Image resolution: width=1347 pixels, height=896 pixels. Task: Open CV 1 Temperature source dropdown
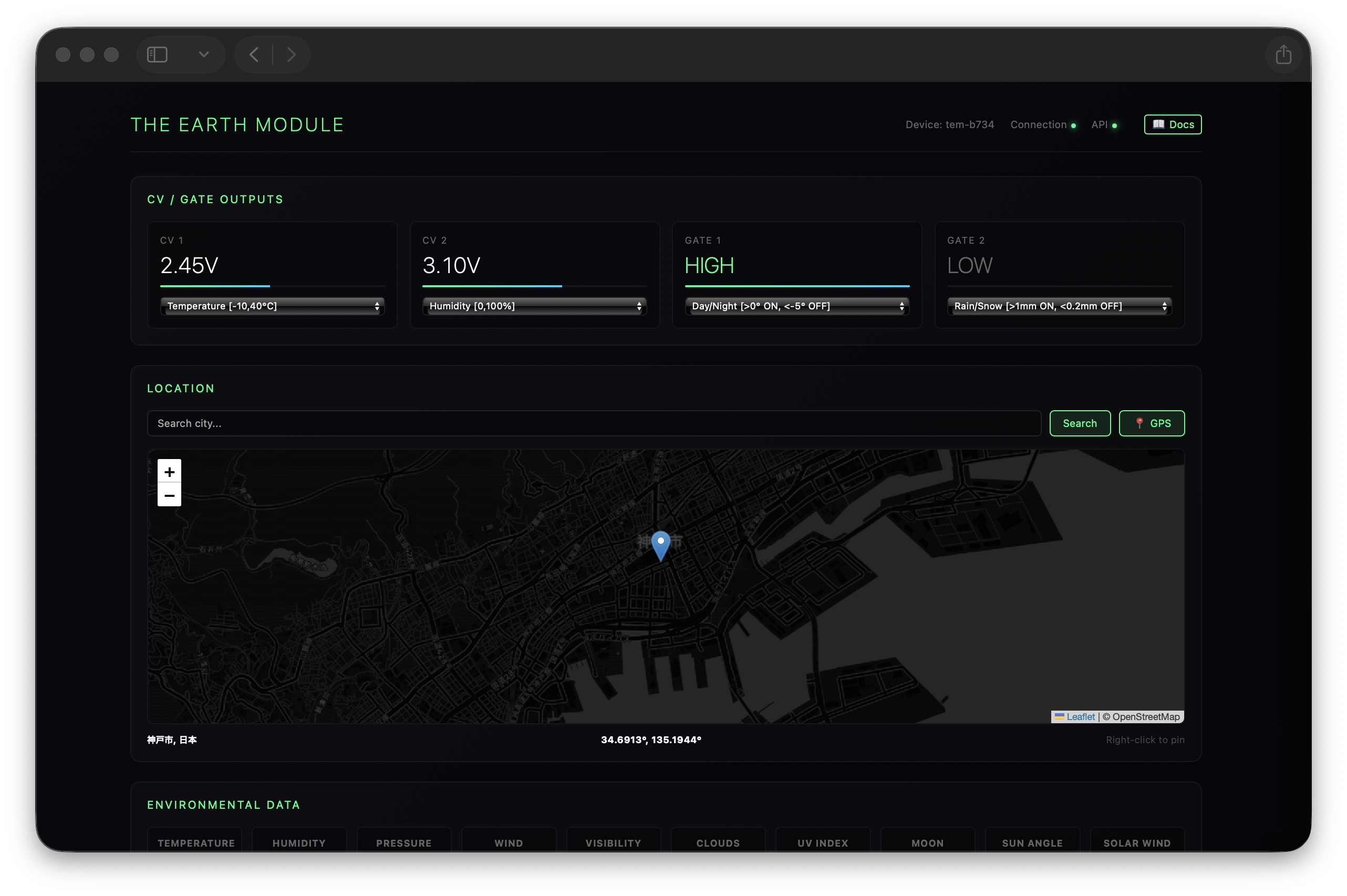[272, 306]
